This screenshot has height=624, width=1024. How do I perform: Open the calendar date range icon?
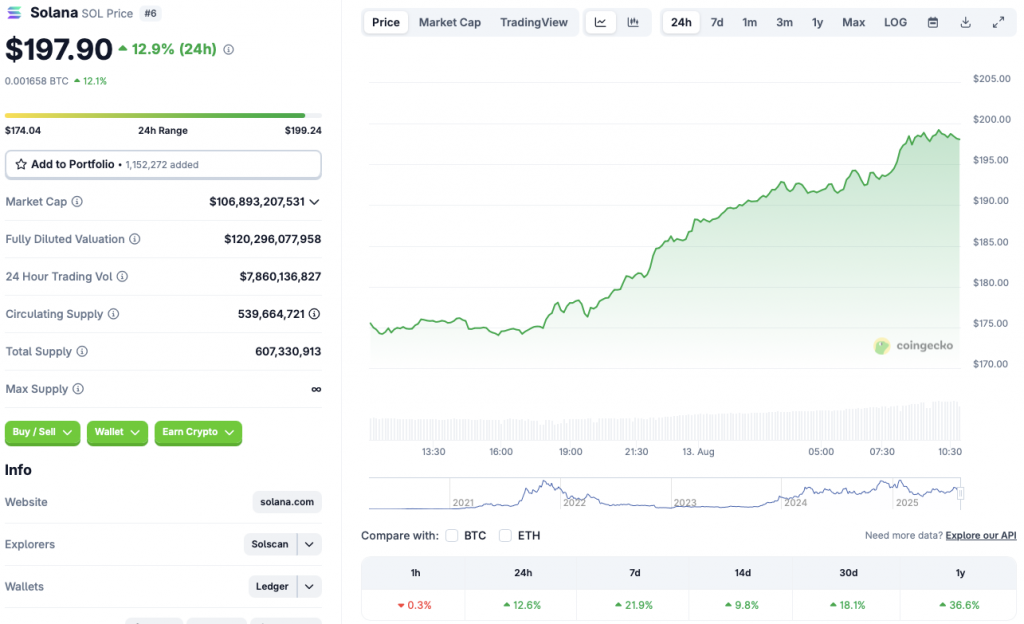[933, 22]
